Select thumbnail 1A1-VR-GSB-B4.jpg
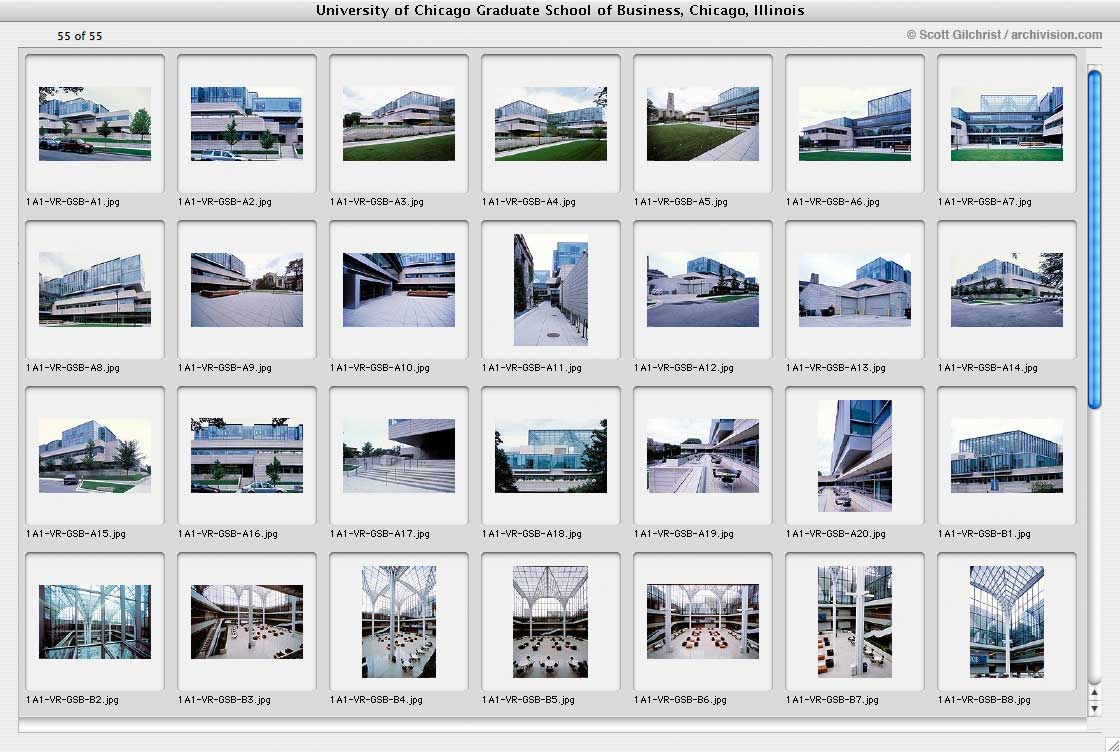1120x752 pixels. click(399, 622)
